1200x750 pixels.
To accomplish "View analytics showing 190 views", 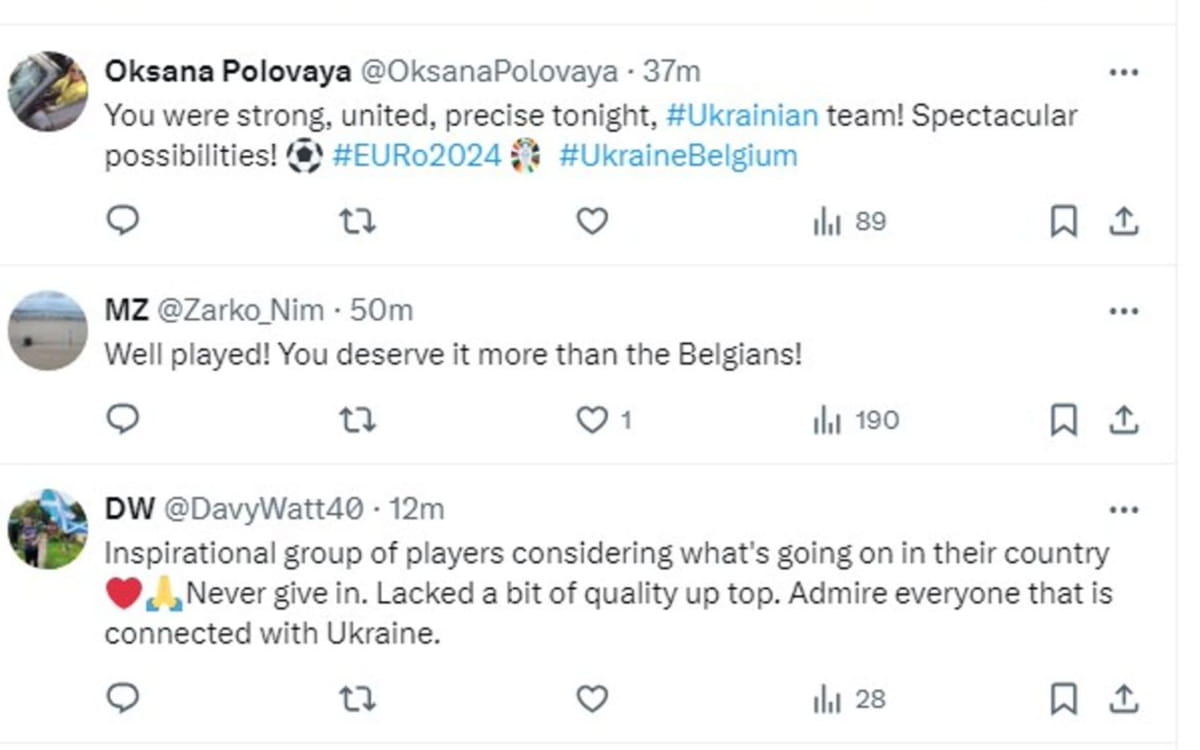I will click(x=856, y=421).
